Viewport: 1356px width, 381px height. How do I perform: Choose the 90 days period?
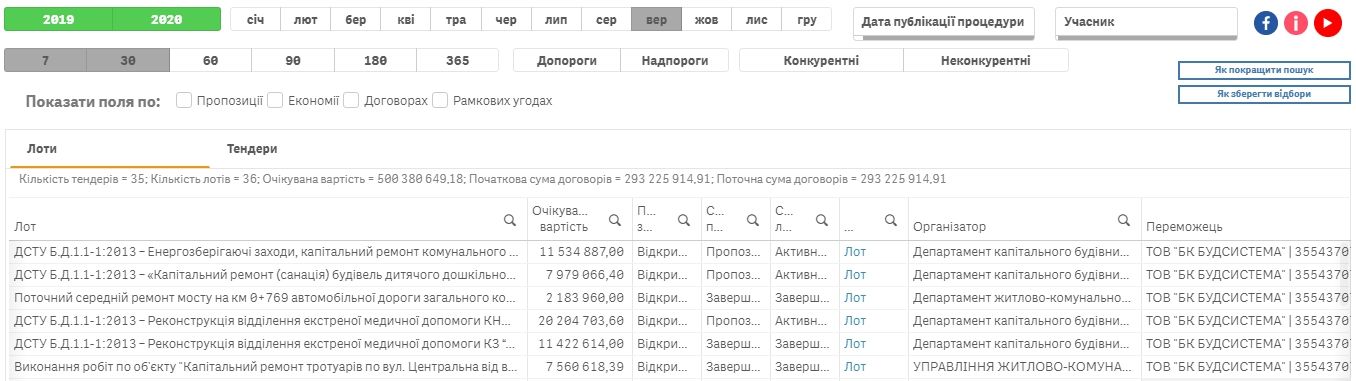point(293,60)
